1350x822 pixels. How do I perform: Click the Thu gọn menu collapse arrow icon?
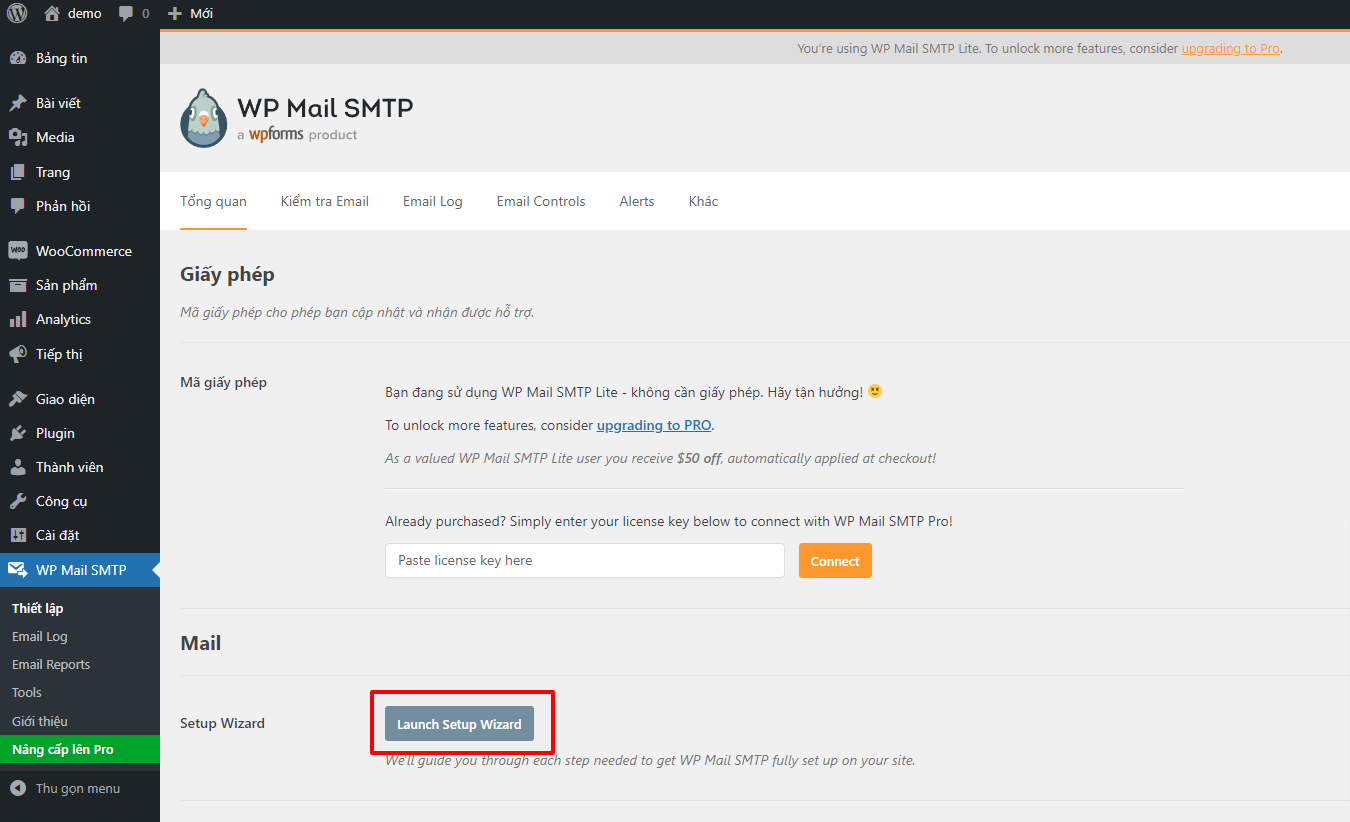(x=18, y=788)
